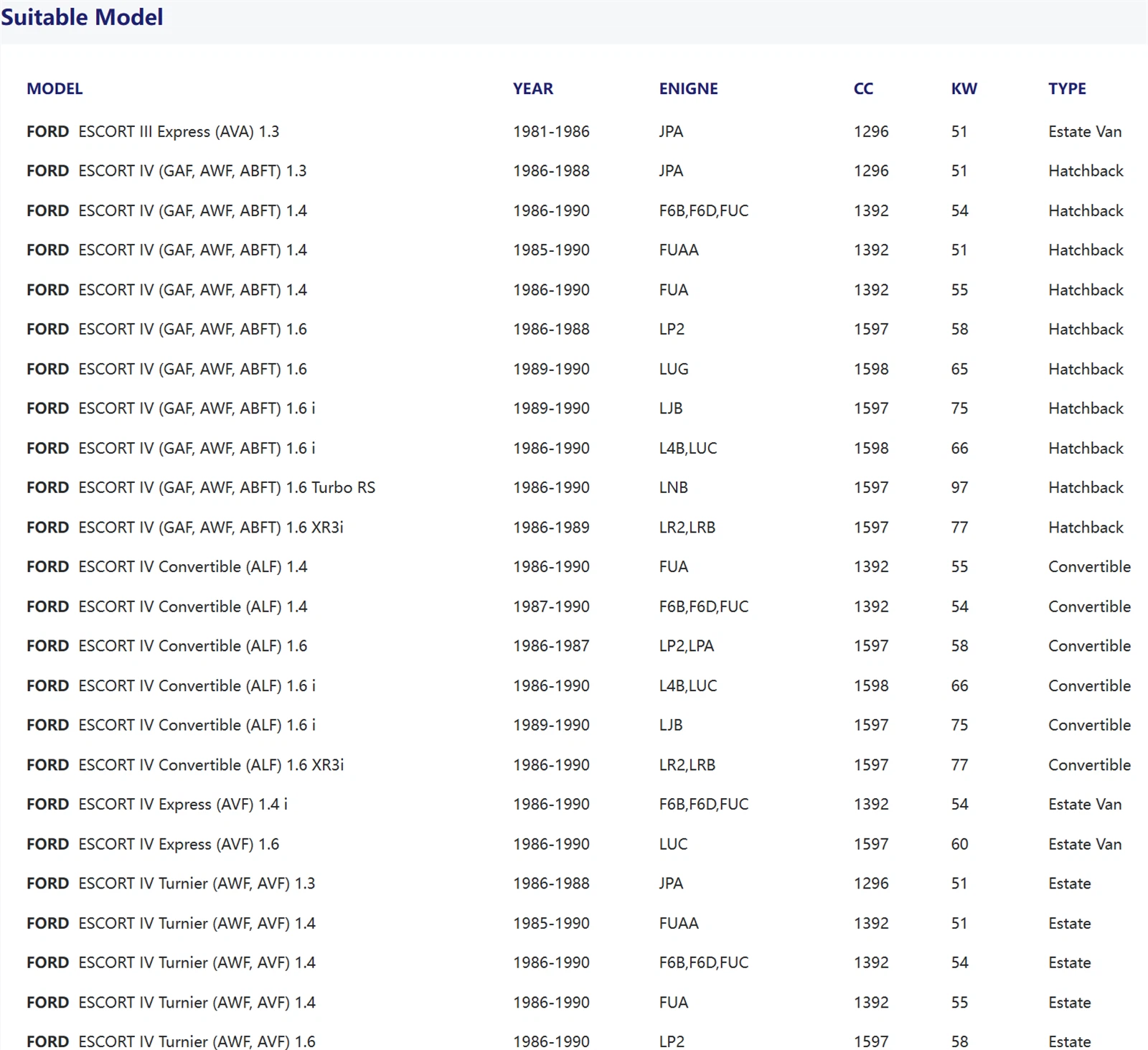Click engine 'FUAA' in the Turnier row
The image size is (1148, 1050).
(679, 923)
